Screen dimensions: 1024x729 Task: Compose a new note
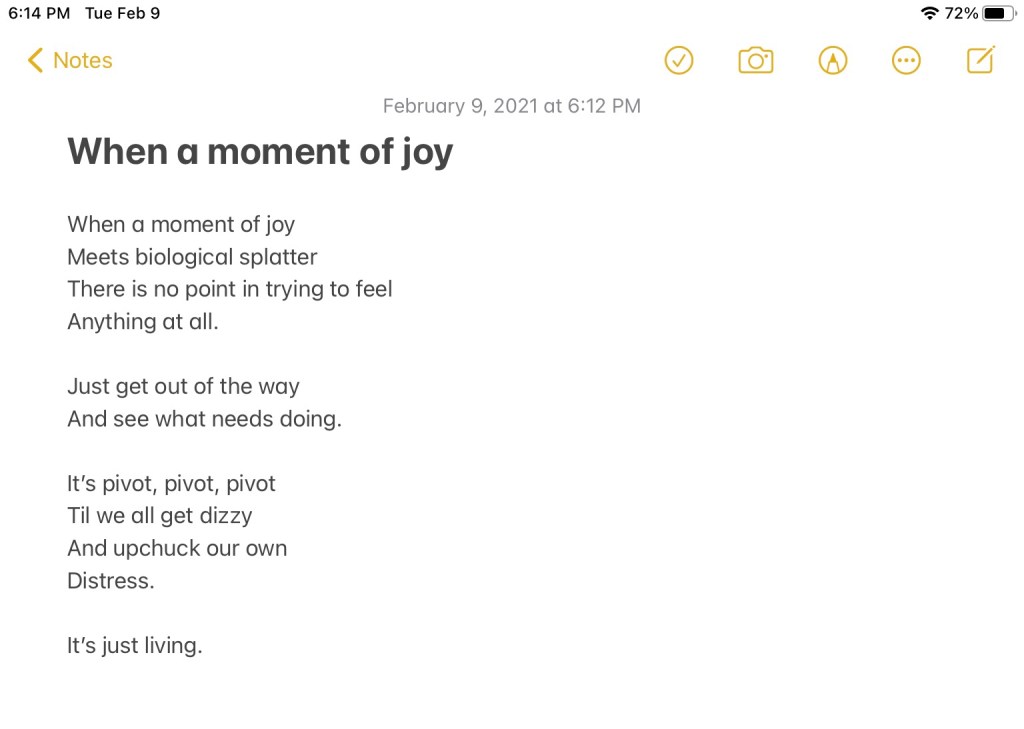(981, 61)
